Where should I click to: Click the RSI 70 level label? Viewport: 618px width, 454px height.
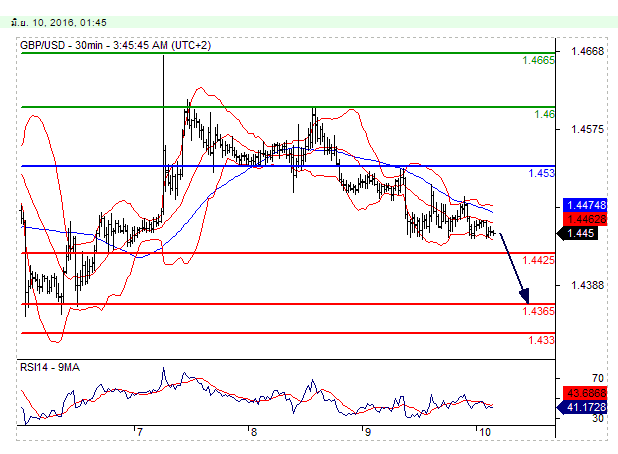tap(598, 378)
